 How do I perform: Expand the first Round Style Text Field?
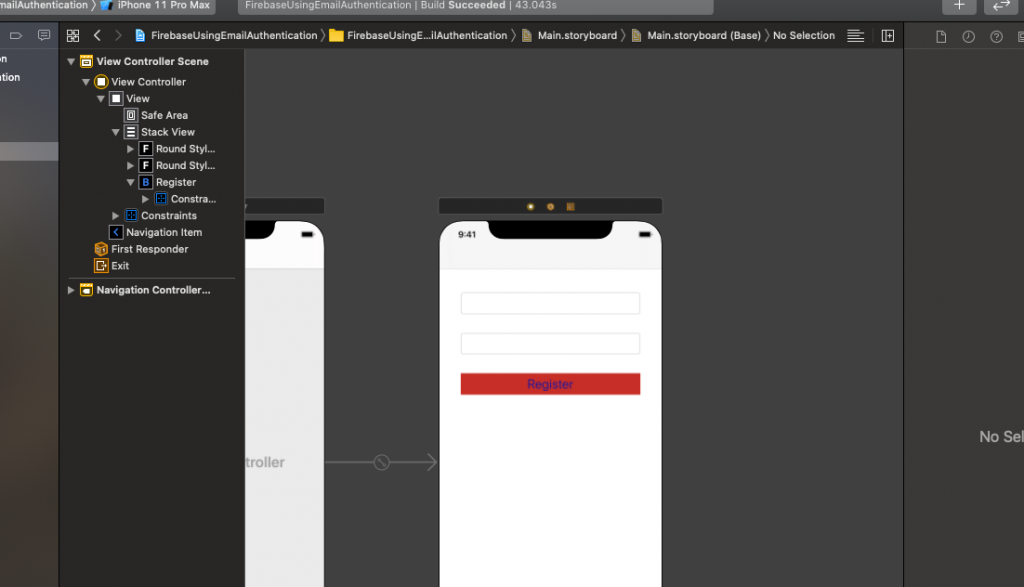(x=130, y=148)
